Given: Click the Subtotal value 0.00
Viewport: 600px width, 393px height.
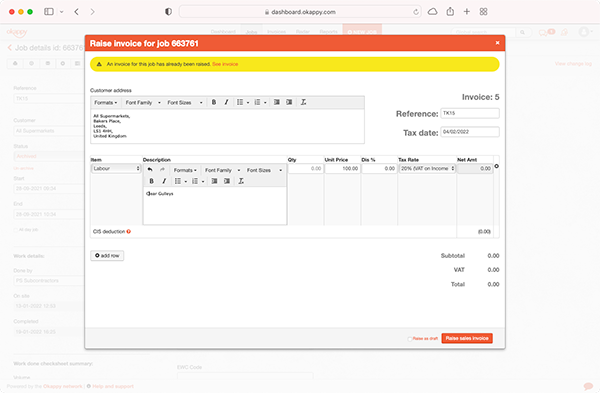Looking at the screenshot, I should pos(493,256).
